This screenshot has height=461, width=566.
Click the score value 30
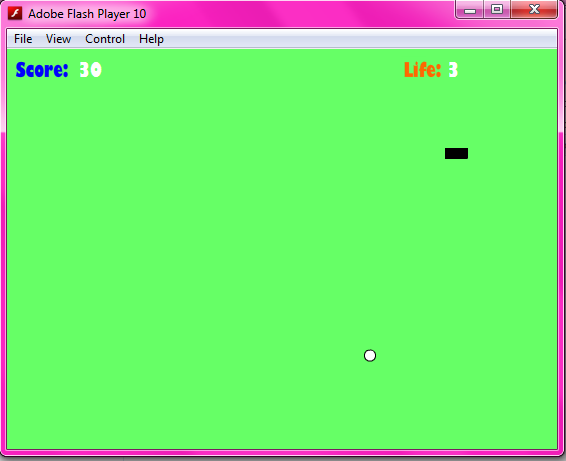(91, 70)
